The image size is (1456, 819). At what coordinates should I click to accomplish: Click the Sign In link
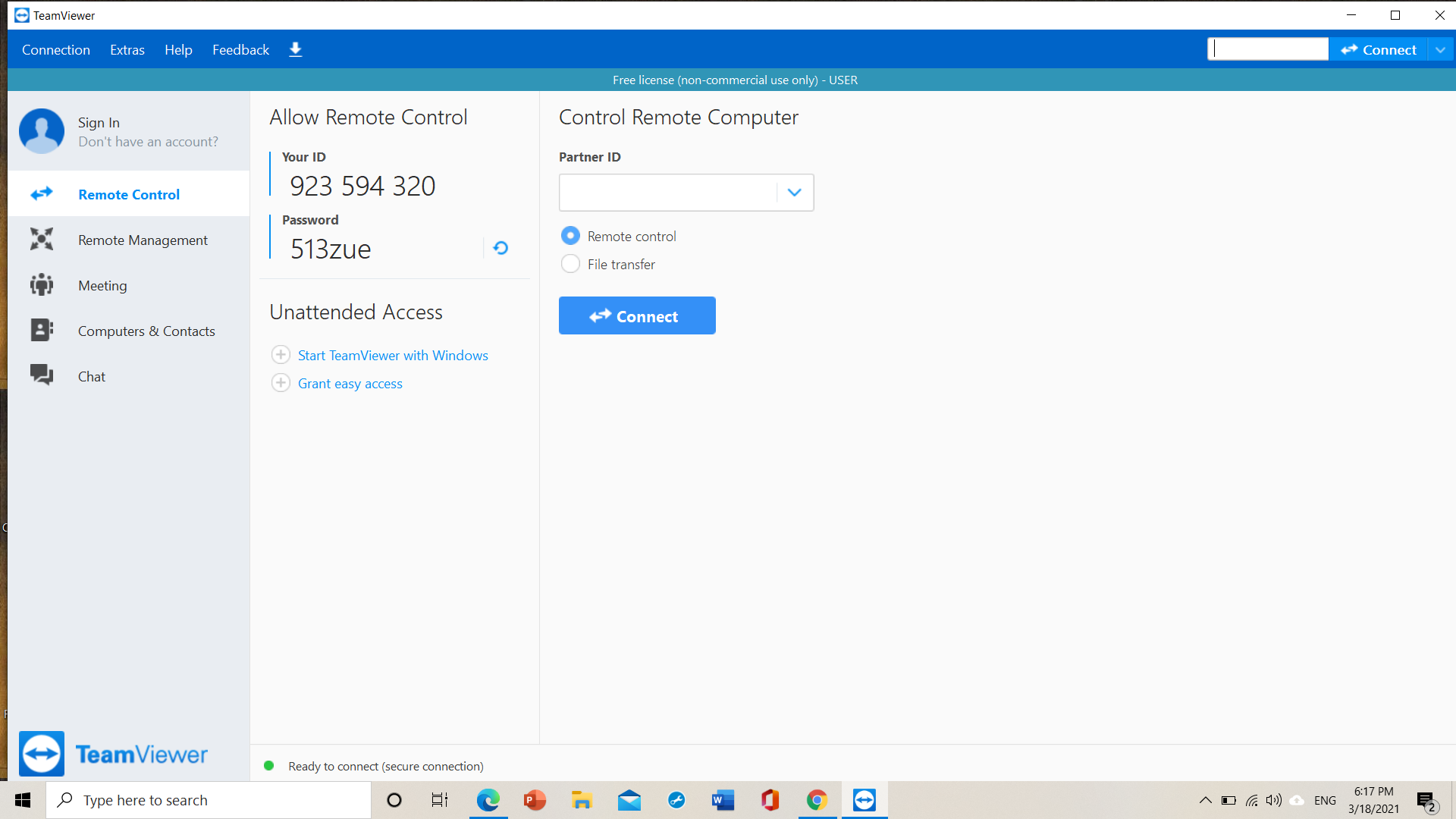click(99, 122)
